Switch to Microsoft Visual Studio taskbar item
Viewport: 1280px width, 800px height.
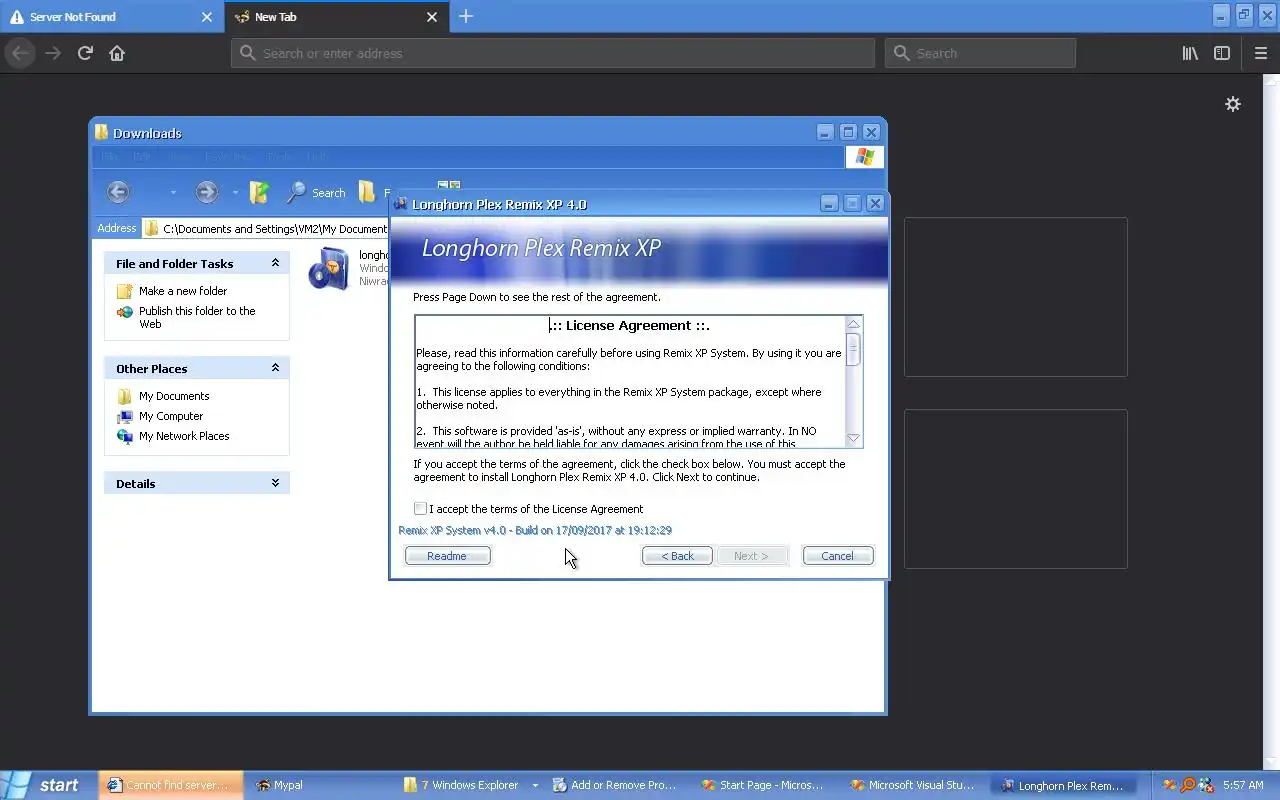pyautogui.click(x=916, y=785)
